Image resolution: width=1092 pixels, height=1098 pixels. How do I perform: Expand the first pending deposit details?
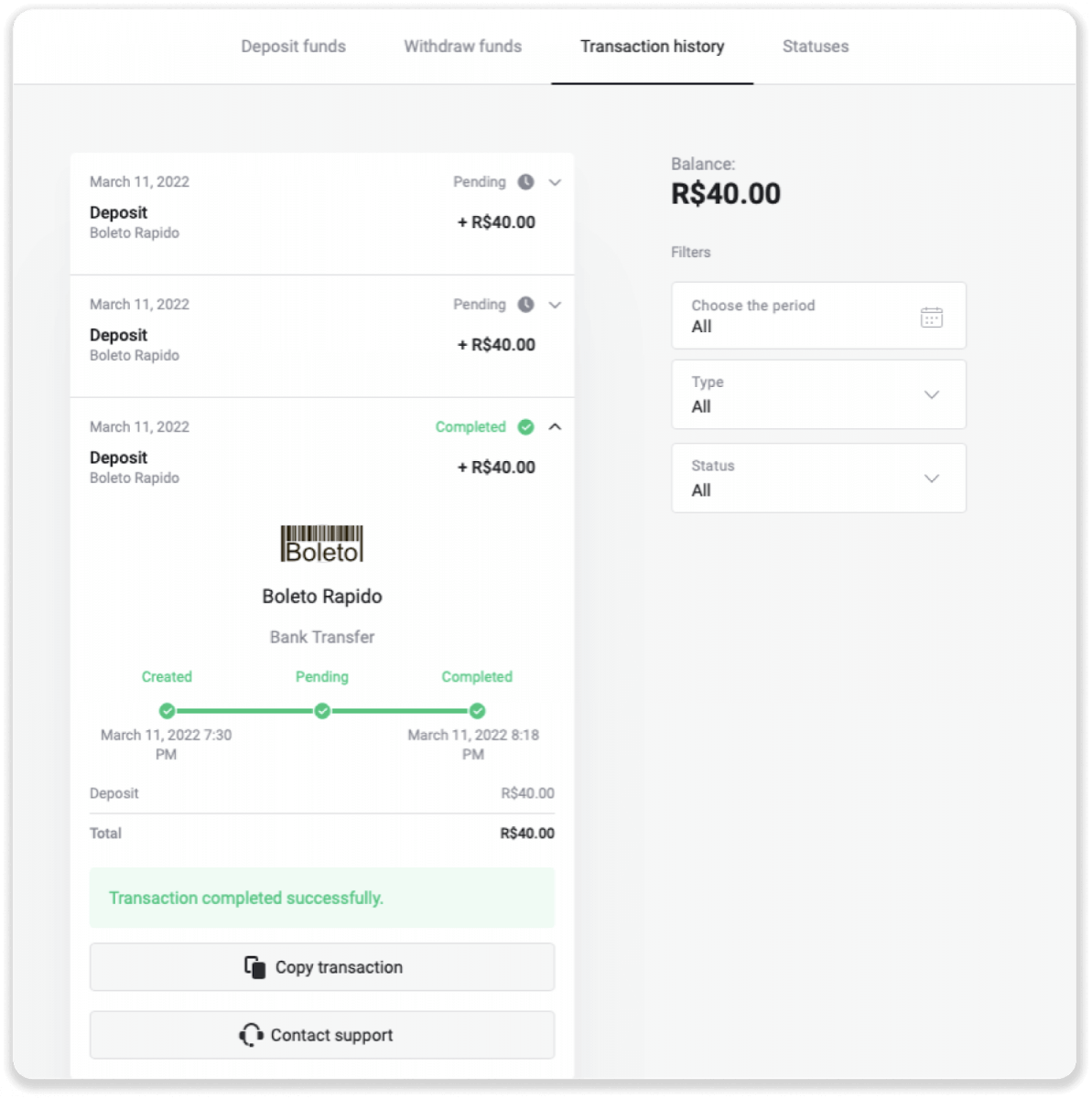[555, 182]
